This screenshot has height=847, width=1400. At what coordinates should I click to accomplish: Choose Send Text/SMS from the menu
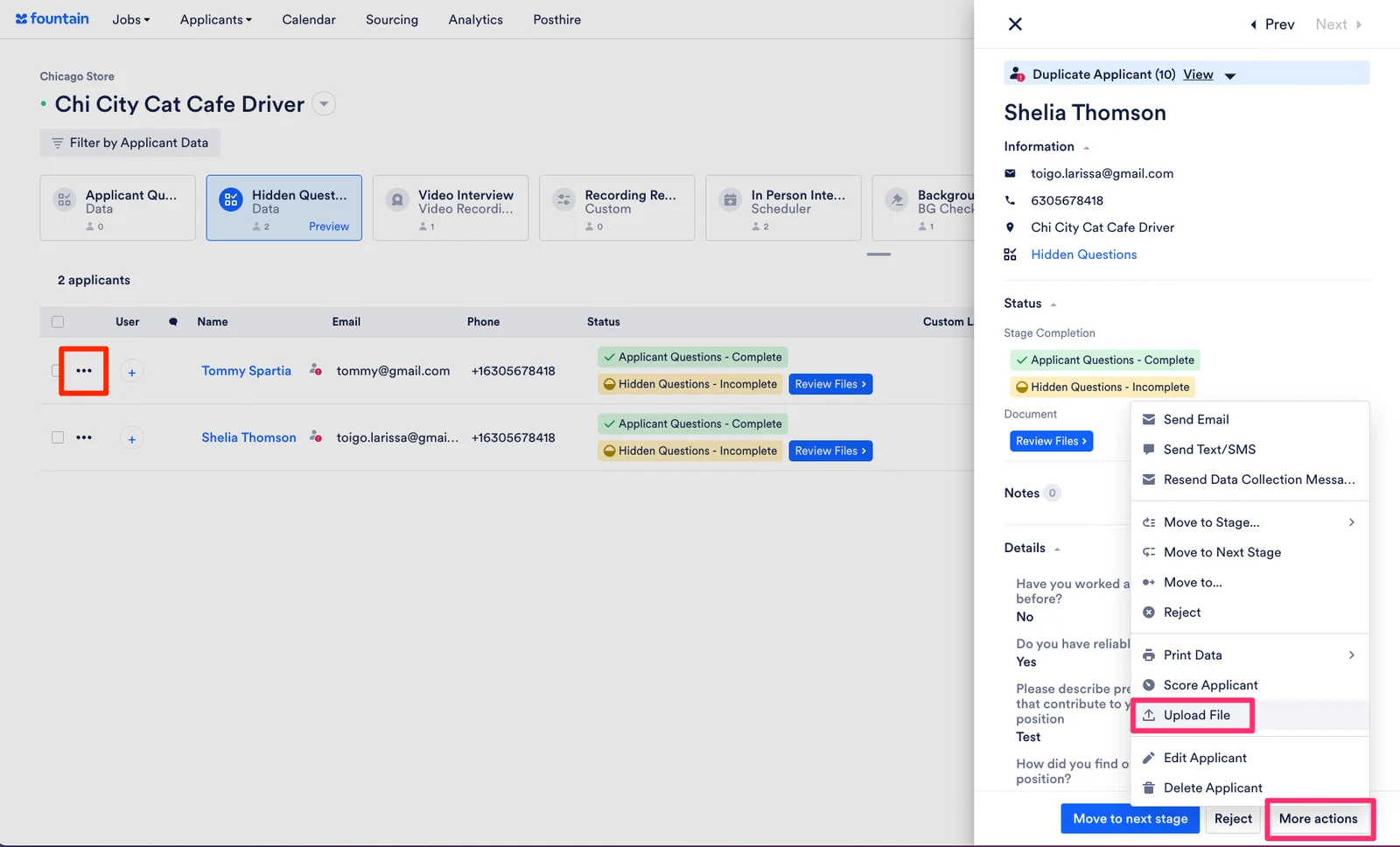point(1249,450)
